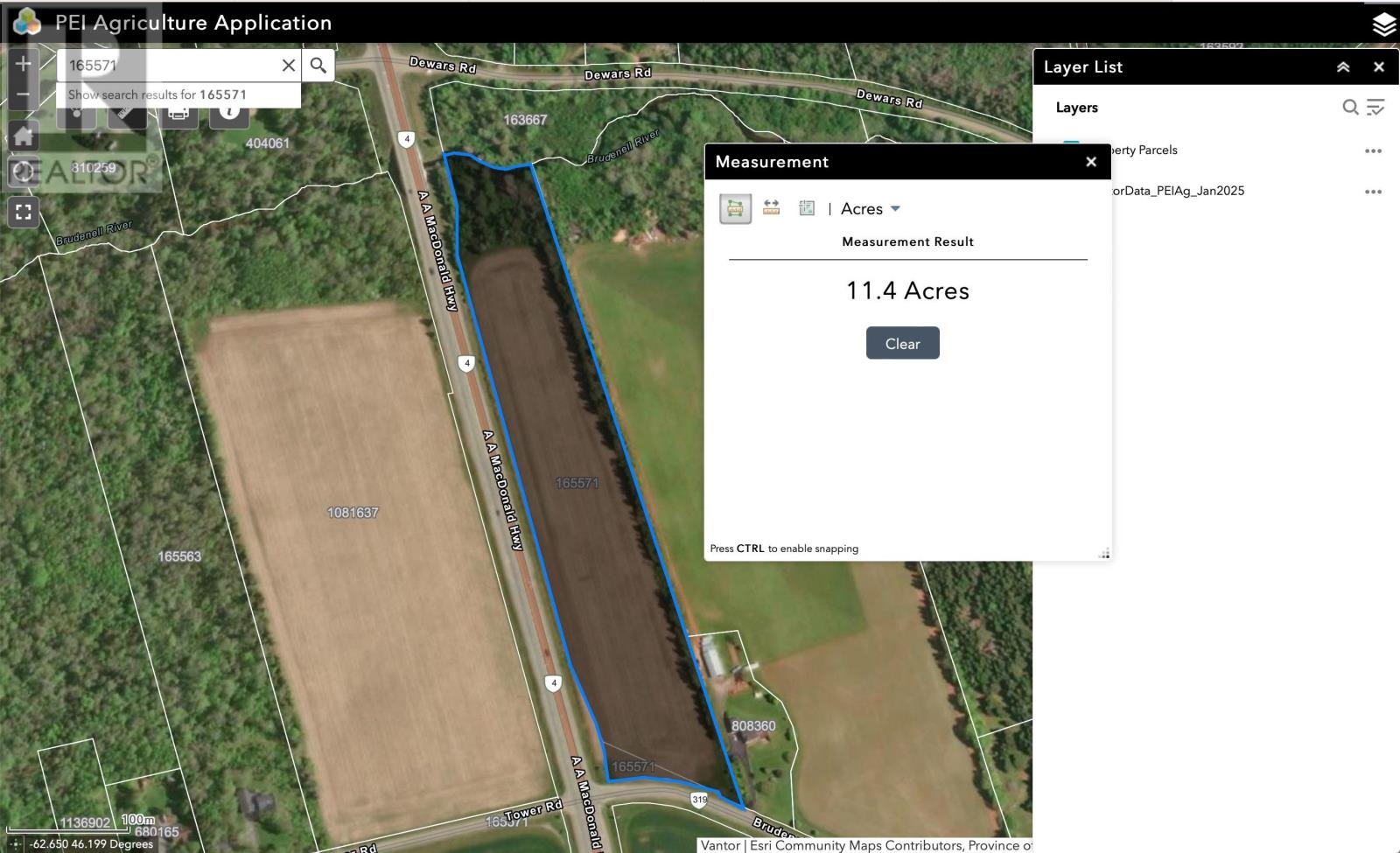1400x853 pixels.
Task: Select the distance measurement tool
Action: click(771, 207)
